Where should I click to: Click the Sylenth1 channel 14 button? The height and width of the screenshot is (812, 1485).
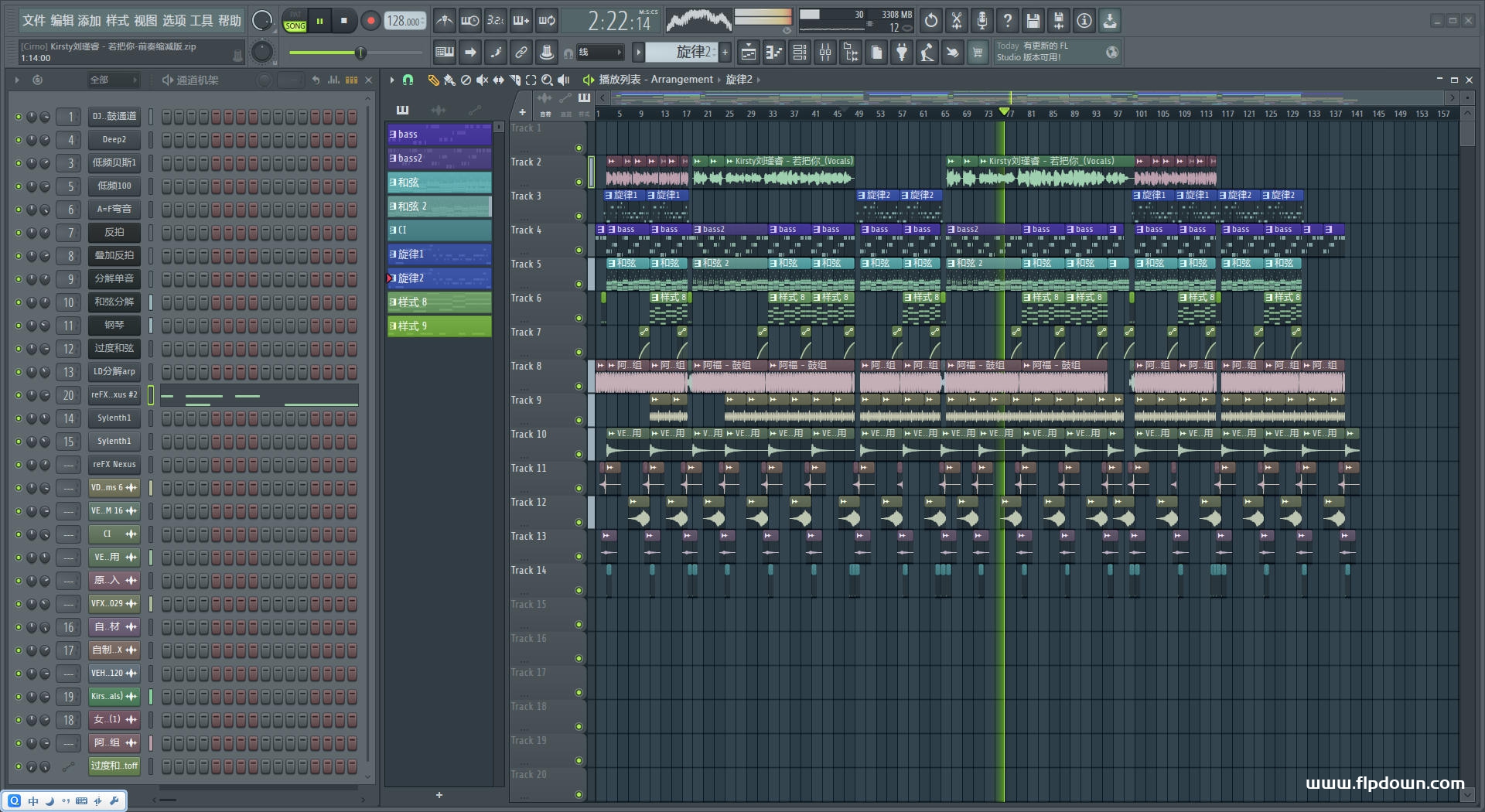point(114,418)
